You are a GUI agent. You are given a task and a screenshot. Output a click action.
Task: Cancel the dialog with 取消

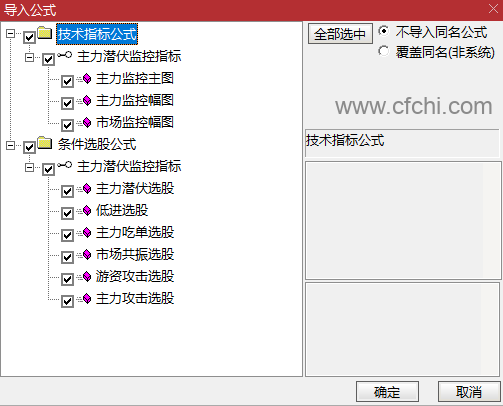(x=469, y=392)
